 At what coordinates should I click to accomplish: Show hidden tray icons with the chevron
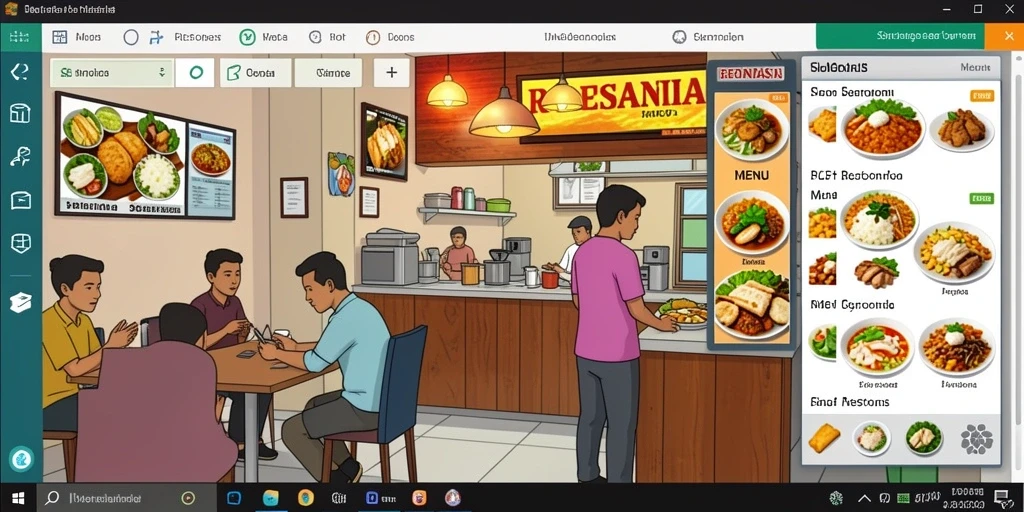pyautogui.click(x=865, y=499)
